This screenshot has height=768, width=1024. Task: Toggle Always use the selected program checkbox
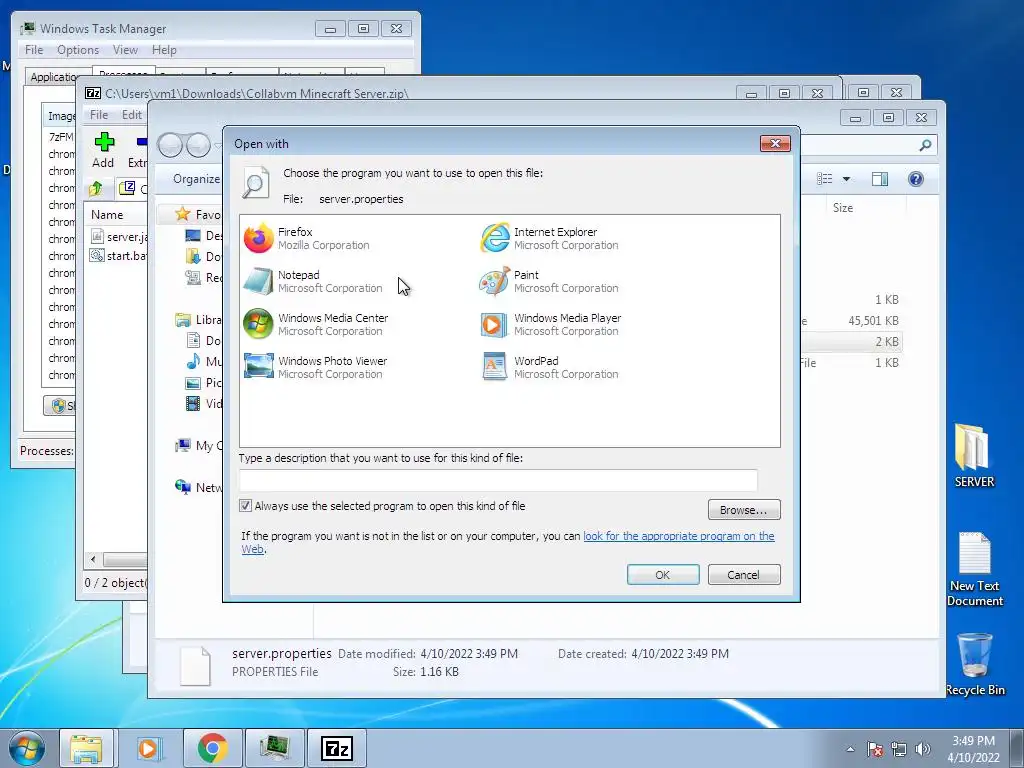(246, 505)
